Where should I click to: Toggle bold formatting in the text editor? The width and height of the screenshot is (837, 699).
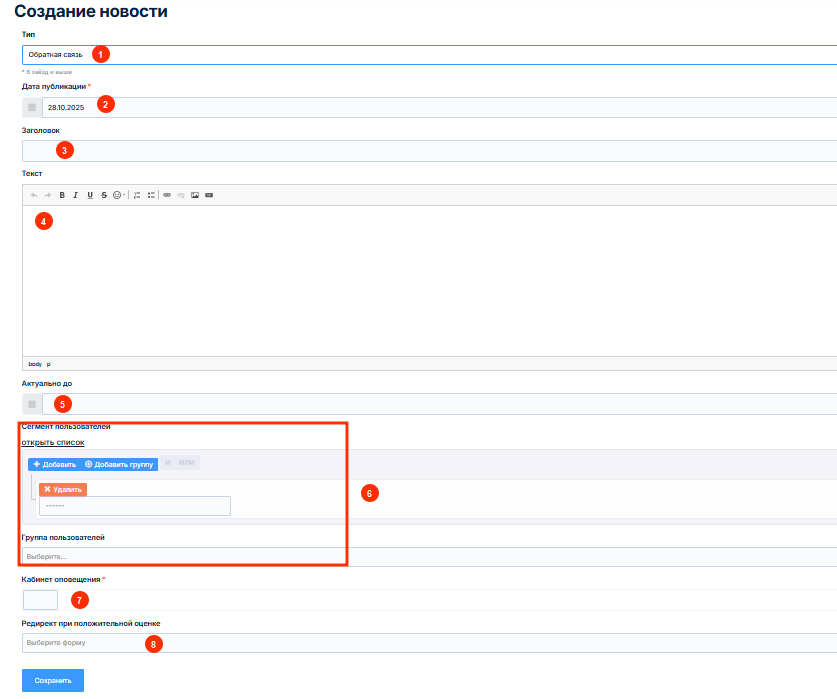click(62, 195)
